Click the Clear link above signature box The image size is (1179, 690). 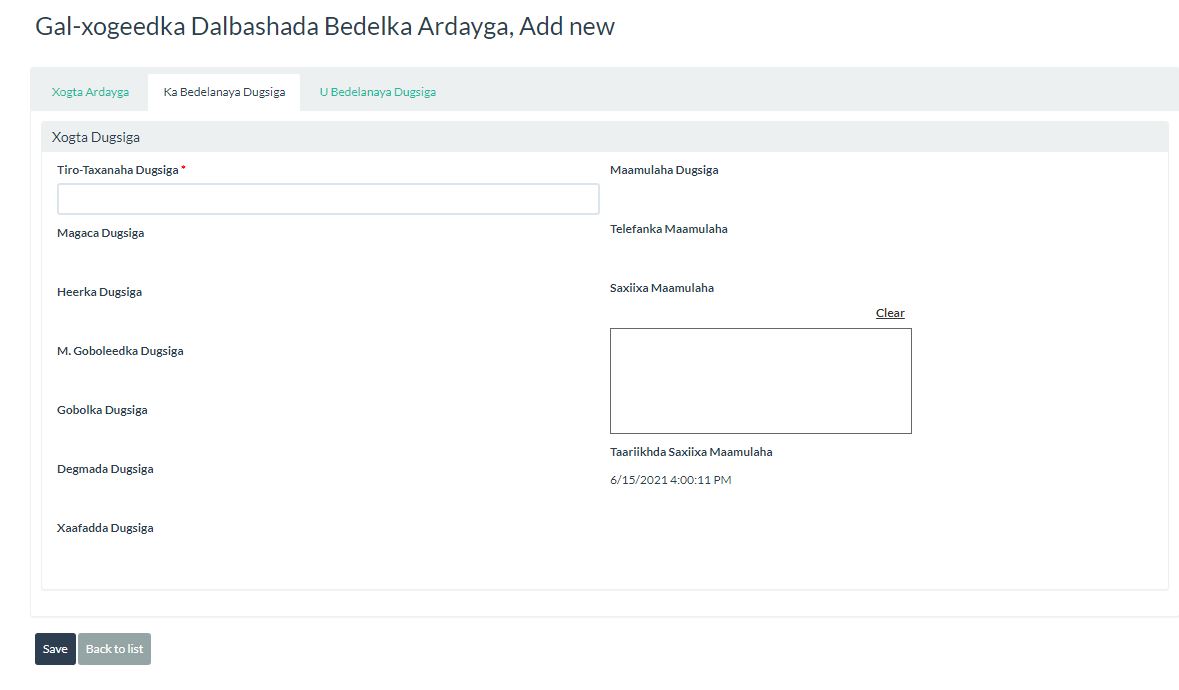(890, 313)
